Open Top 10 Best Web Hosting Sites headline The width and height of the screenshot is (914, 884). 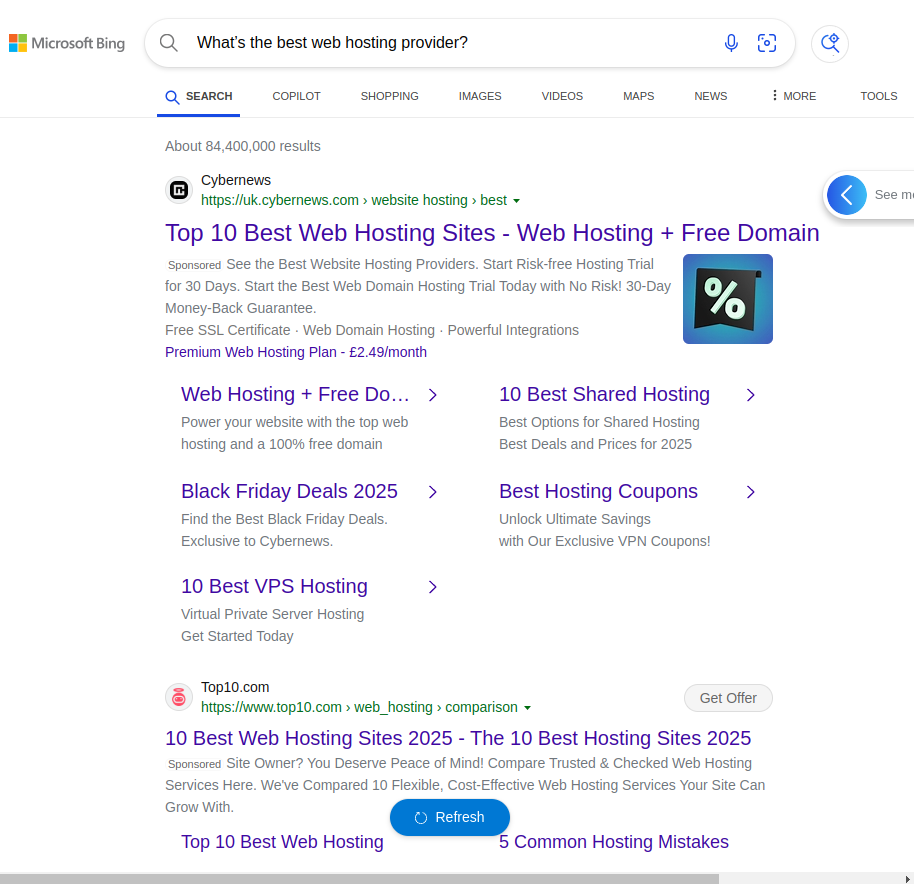(x=492, y=233)
